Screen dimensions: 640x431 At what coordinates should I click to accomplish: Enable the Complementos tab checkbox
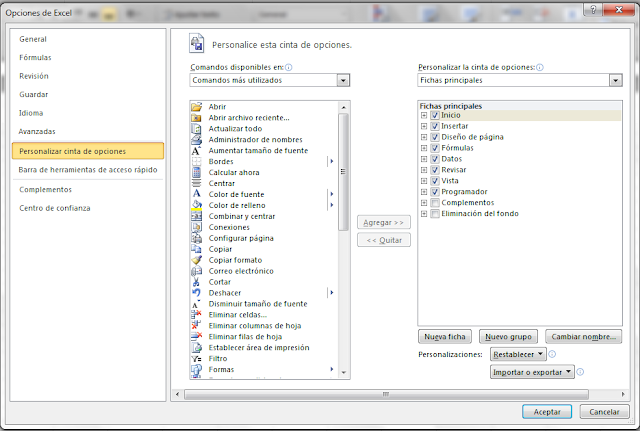(435, 203)
